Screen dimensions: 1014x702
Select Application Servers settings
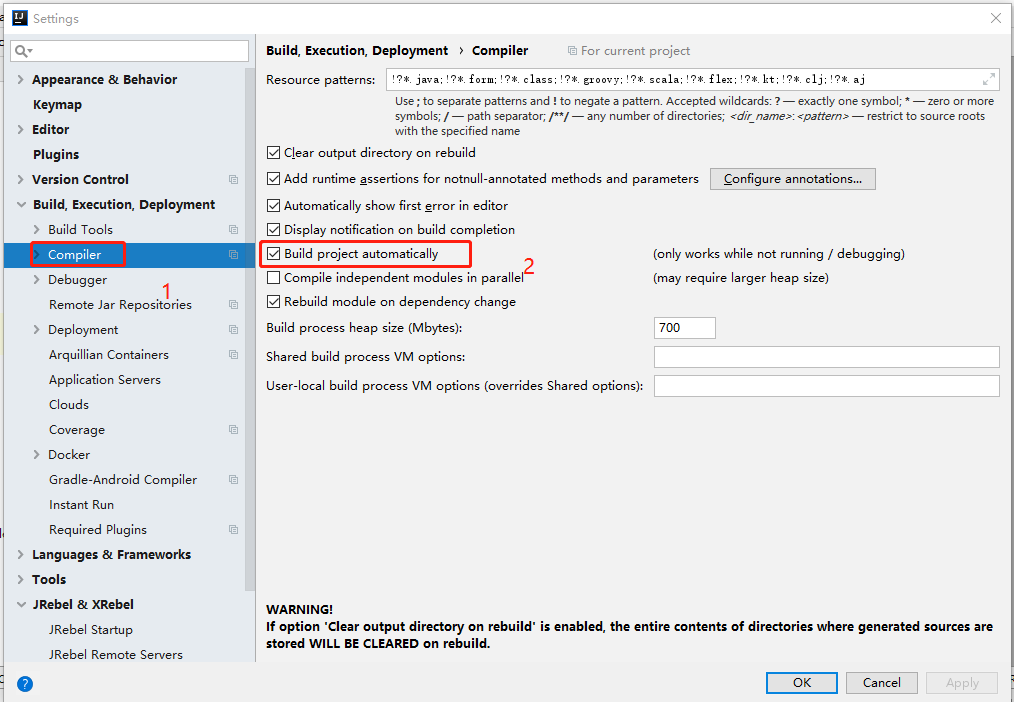pos(105,379)
